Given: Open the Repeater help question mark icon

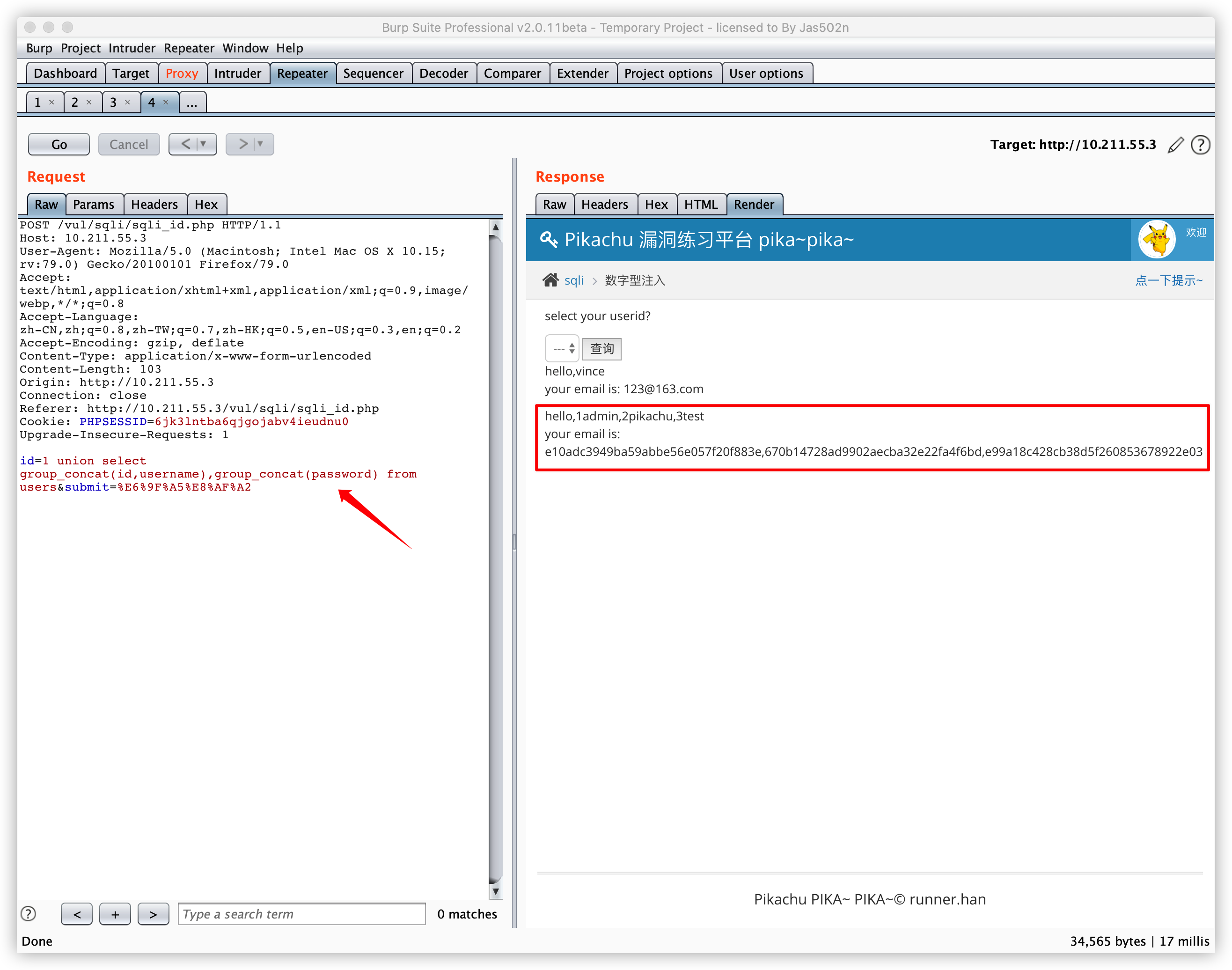Looking at the screenshot, I should (x=1200, y=145).
